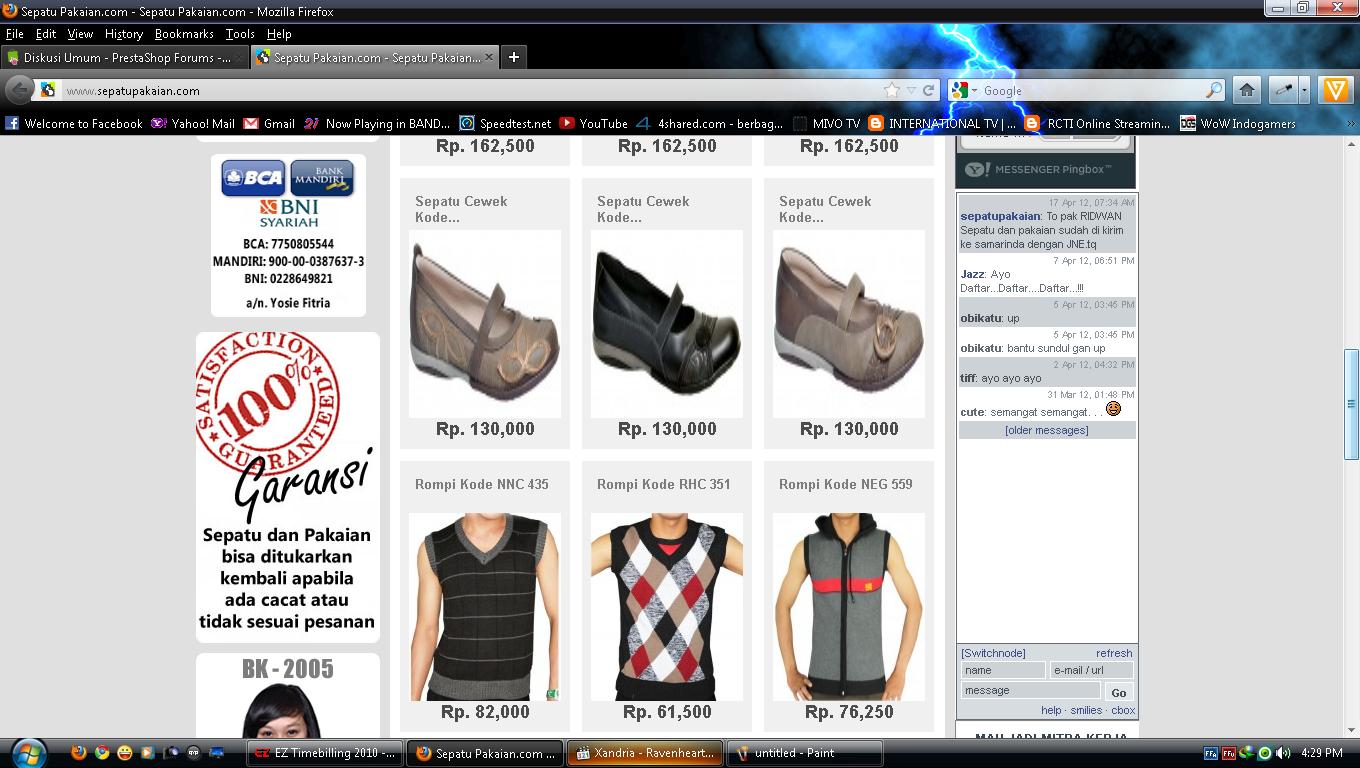This screenshot has height=768, width=1360.
Task: Open the address bar history dropdown arrow
Action: click(910, 90)
